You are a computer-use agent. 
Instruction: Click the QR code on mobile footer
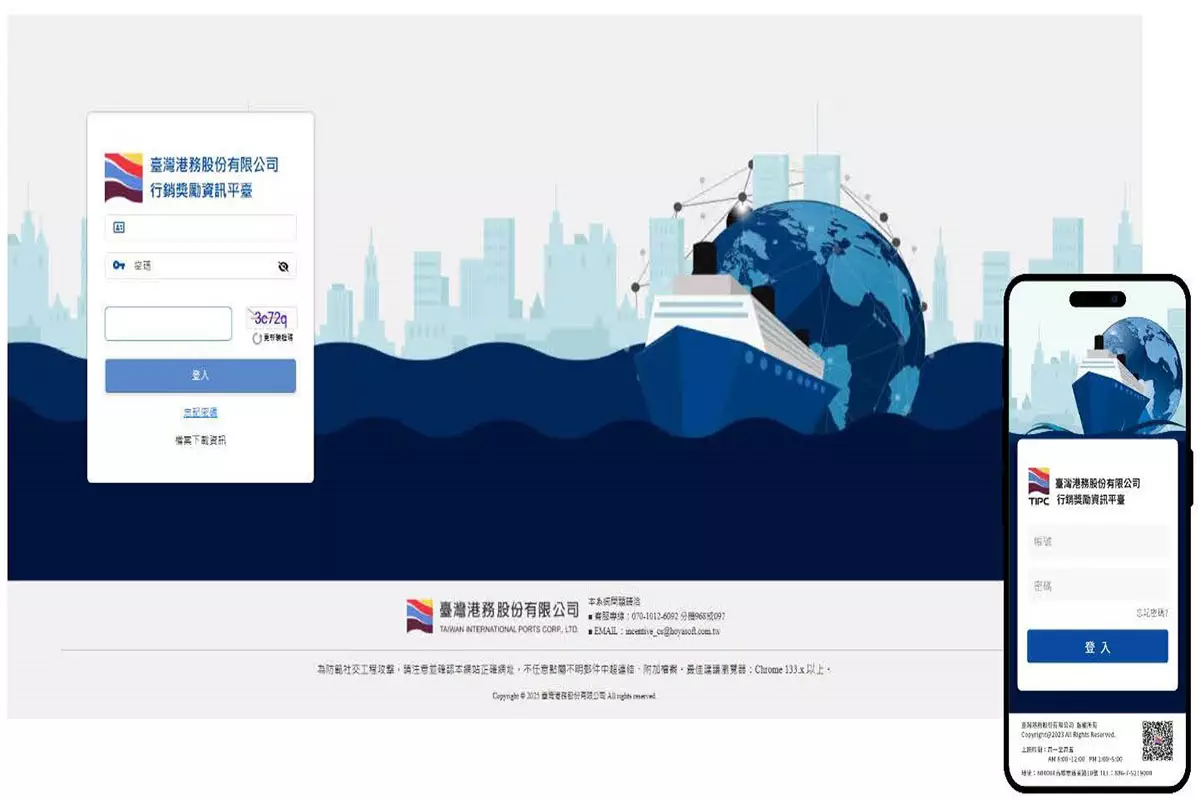click(x=1158, y=741)
